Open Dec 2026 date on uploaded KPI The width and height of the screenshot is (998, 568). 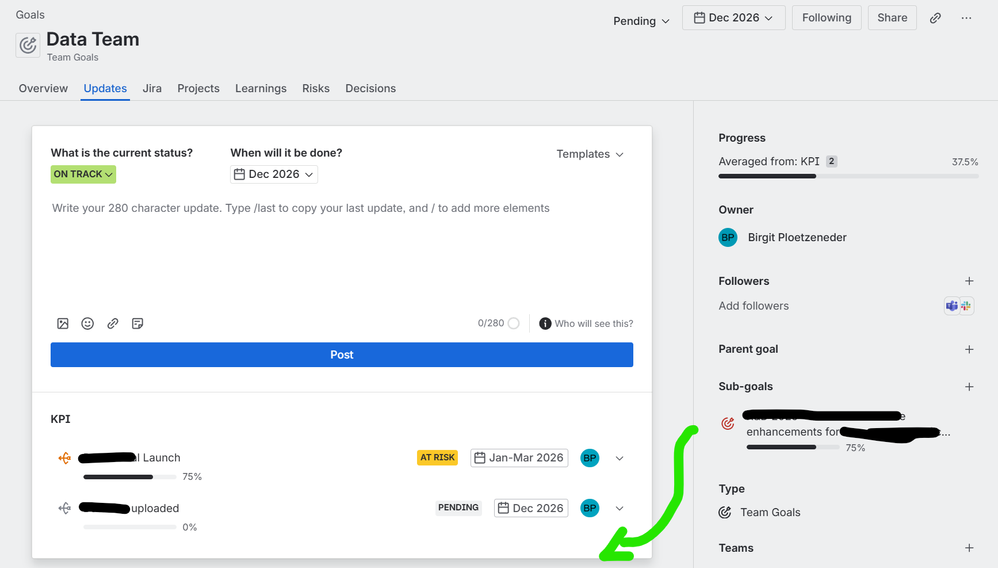(531, 508)
